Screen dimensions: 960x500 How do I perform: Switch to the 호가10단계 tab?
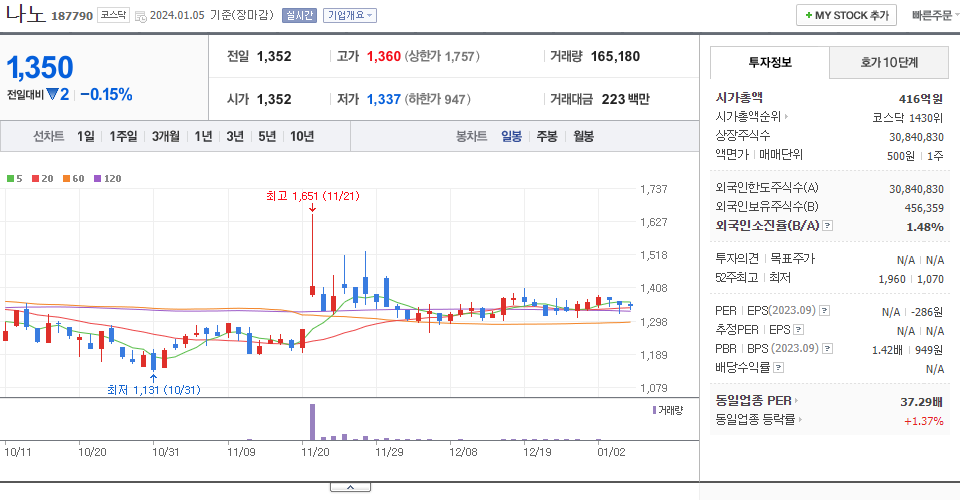click(x=889, y=62)
